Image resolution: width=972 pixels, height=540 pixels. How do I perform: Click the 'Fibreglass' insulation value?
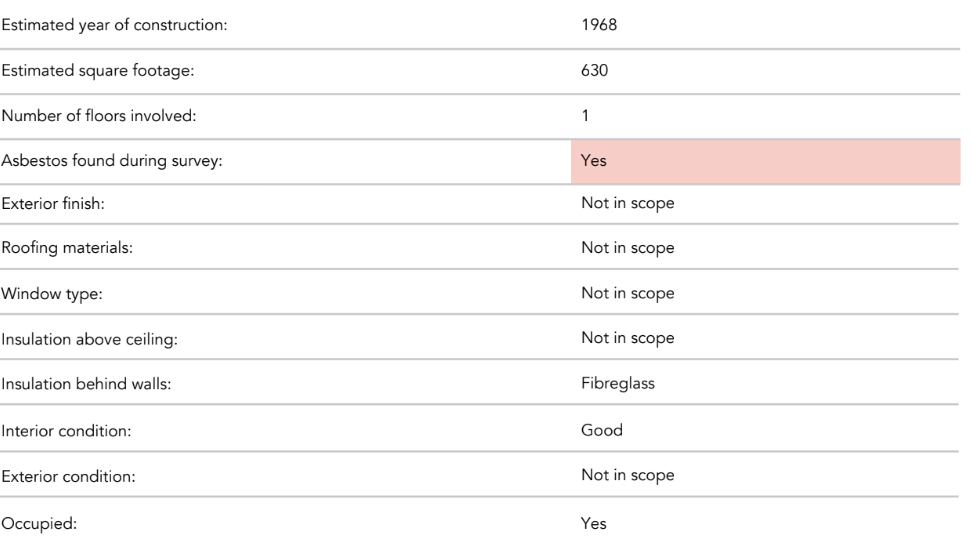617,384
